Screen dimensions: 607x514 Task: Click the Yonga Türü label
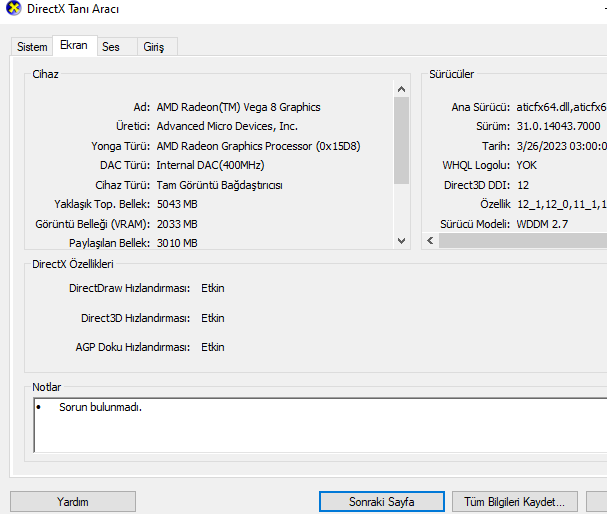click(x=120, y=146)
